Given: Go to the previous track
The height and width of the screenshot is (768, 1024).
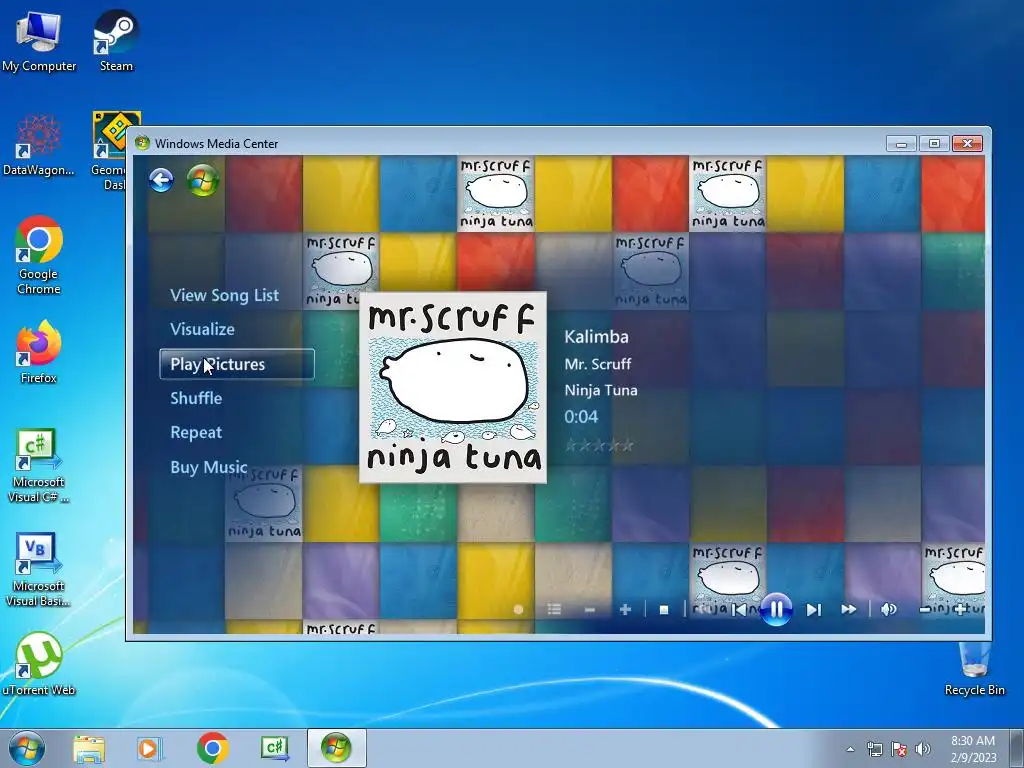Looking at the screenshot, I should point(739,609).
